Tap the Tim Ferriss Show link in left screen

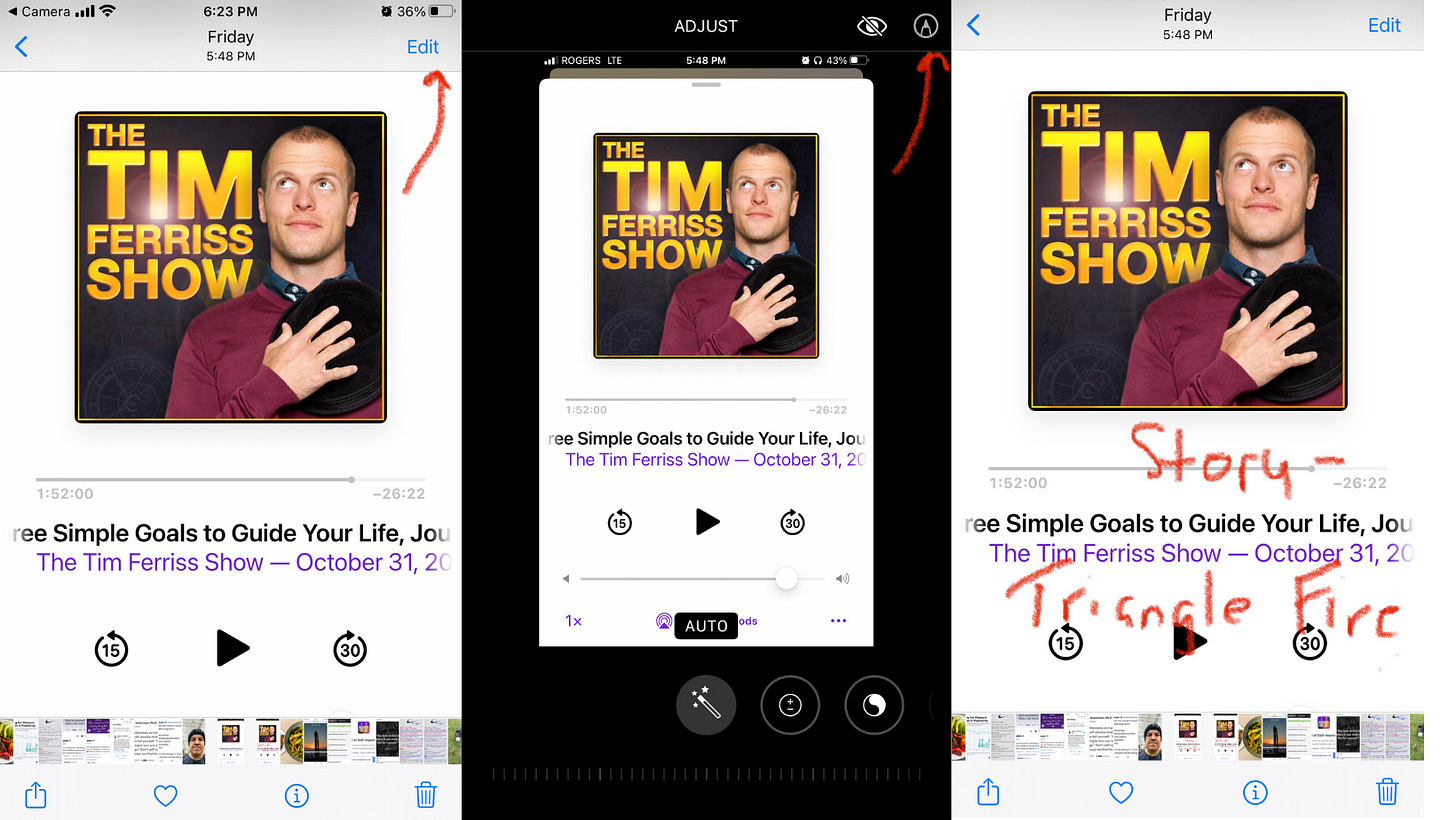click(244, 562)
